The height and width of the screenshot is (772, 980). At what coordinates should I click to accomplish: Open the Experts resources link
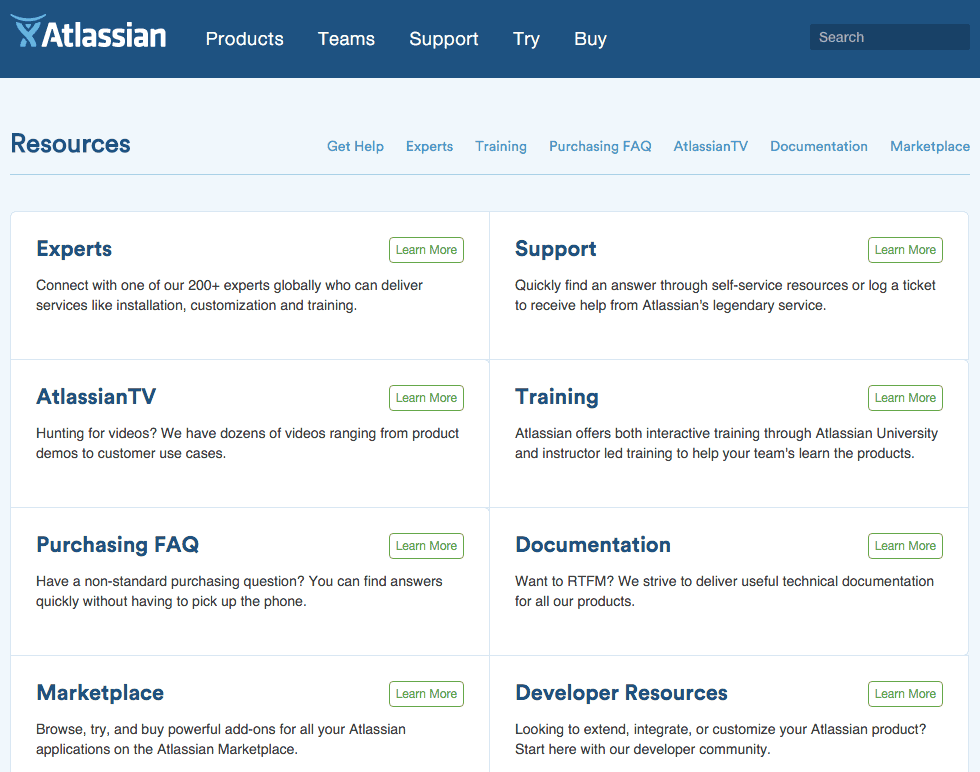[x=429, y=146]
